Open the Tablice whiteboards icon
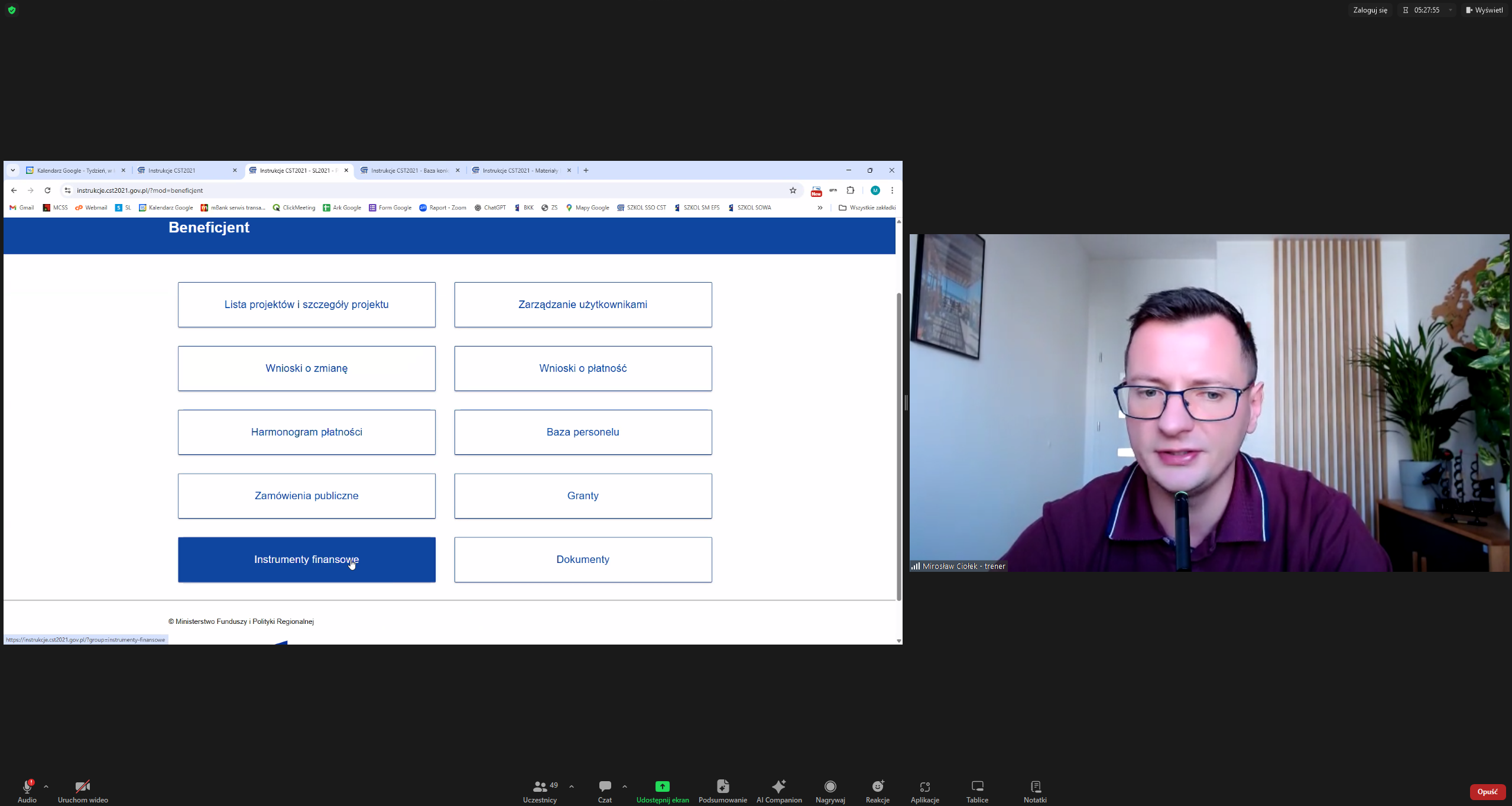Image resolution: width=1512 pixels, height=806 pixels. point(976,786)
